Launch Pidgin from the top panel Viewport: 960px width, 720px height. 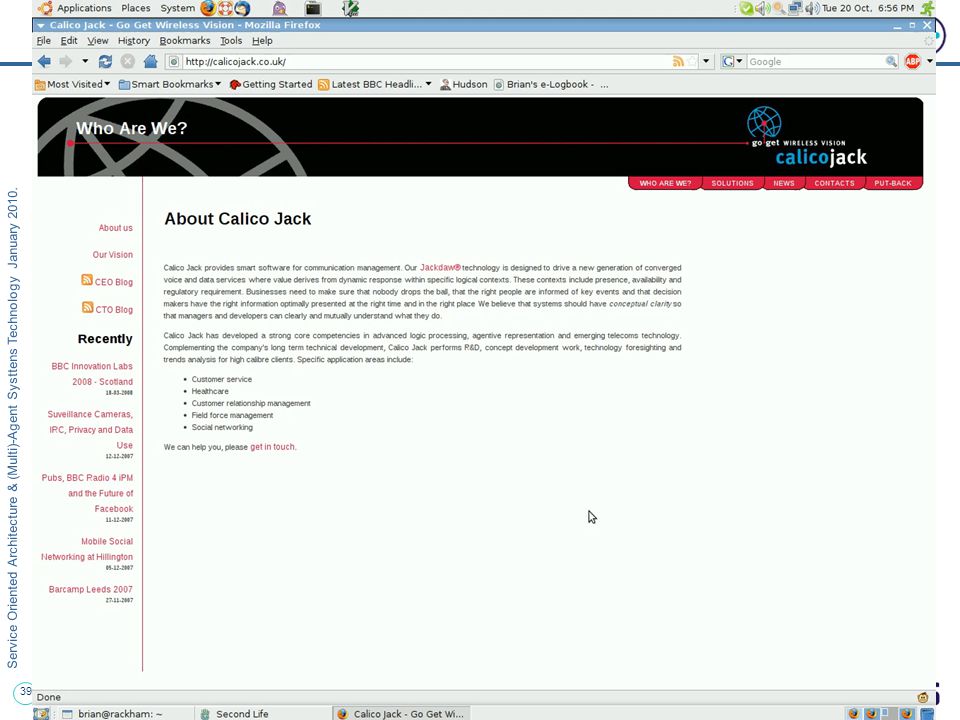[280, 8]
